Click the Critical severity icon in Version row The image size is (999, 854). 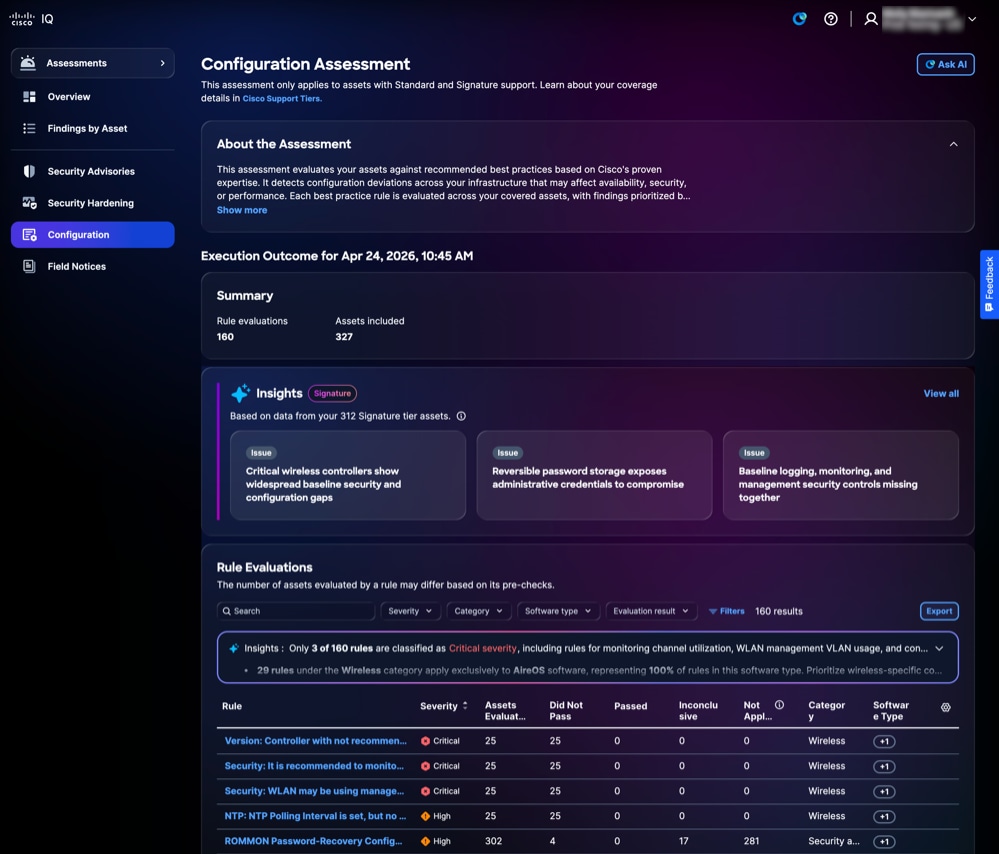[425, 741]
